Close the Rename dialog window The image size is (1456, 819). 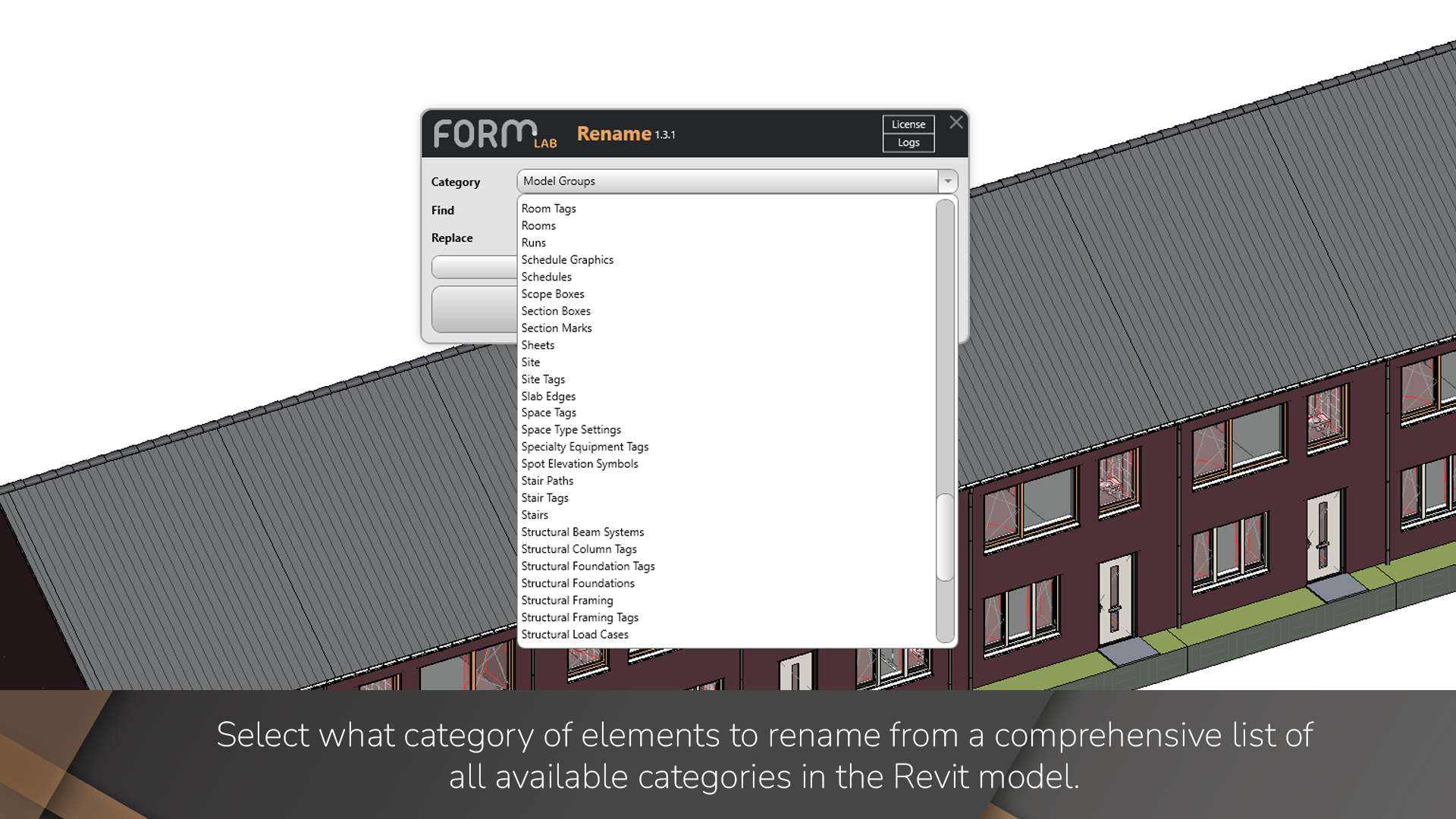tap(955, 122)
